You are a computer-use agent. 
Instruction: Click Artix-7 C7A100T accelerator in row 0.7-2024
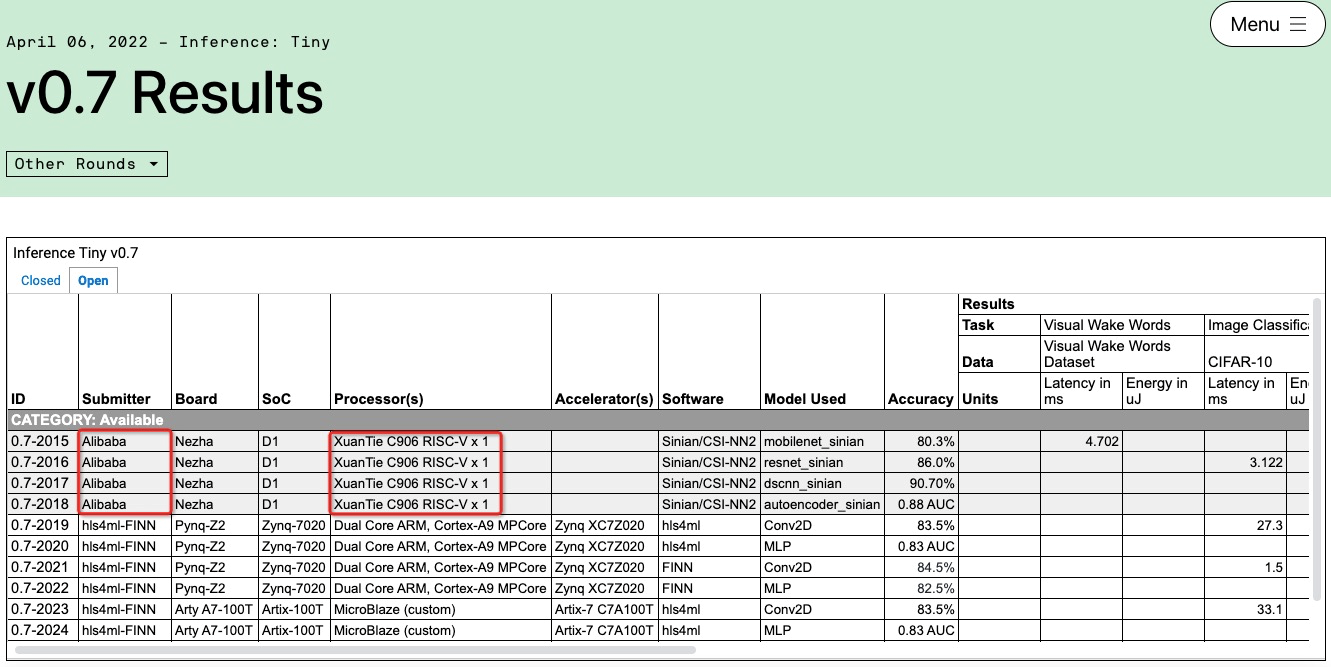[604, 630]
